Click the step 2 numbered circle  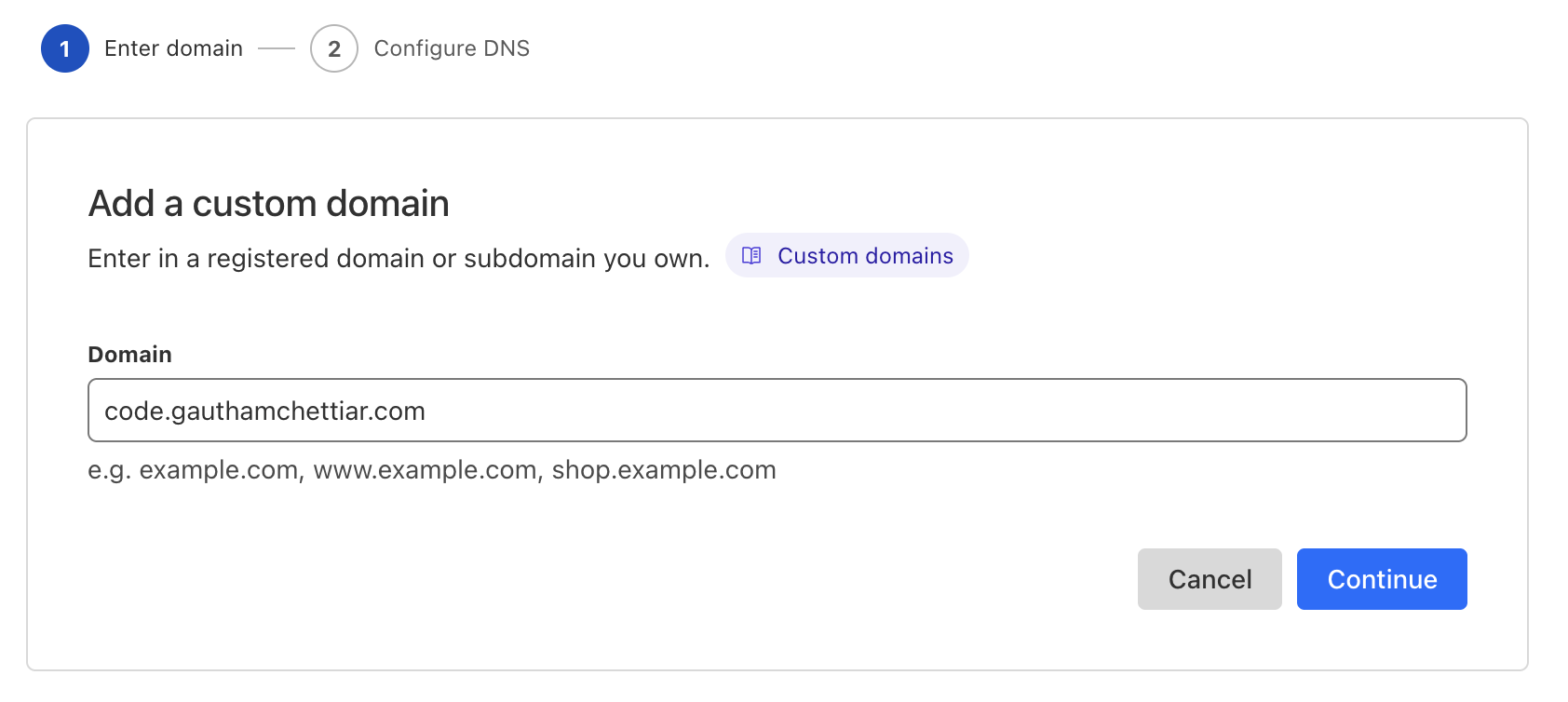pyautogui.click(x=333, y=48)
